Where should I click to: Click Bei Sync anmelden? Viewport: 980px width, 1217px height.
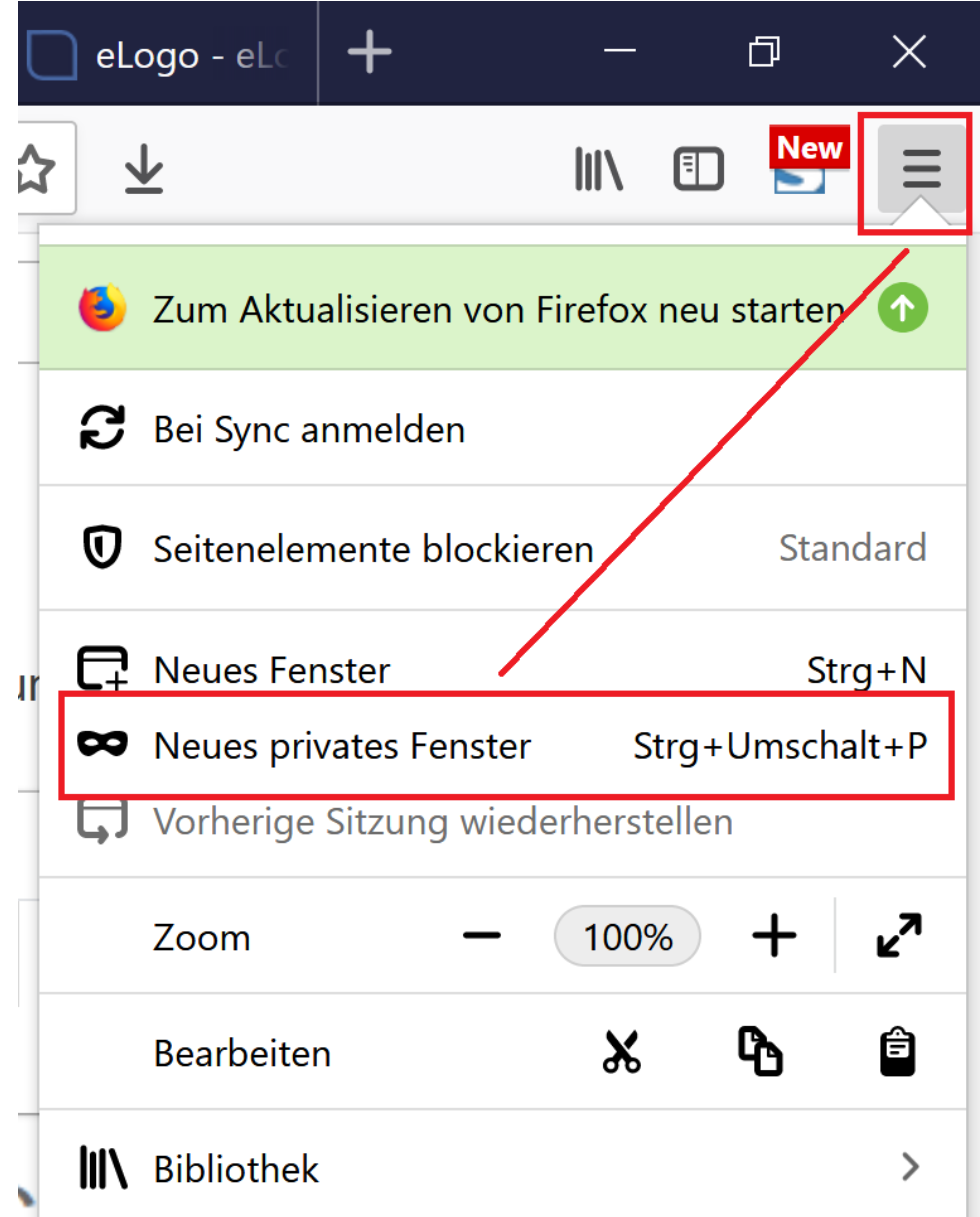point(502,429)
